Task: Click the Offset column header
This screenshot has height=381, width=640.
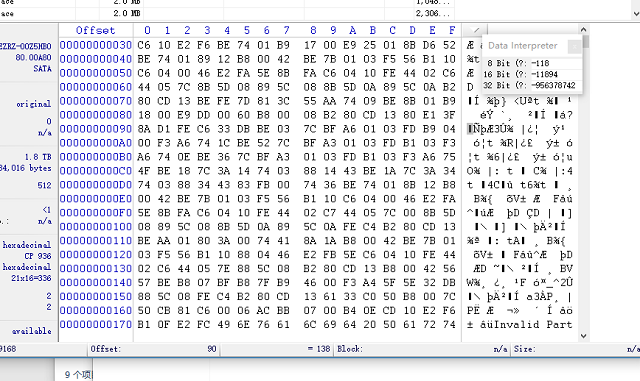Action: pyautogui.click(x=96, y=30)
